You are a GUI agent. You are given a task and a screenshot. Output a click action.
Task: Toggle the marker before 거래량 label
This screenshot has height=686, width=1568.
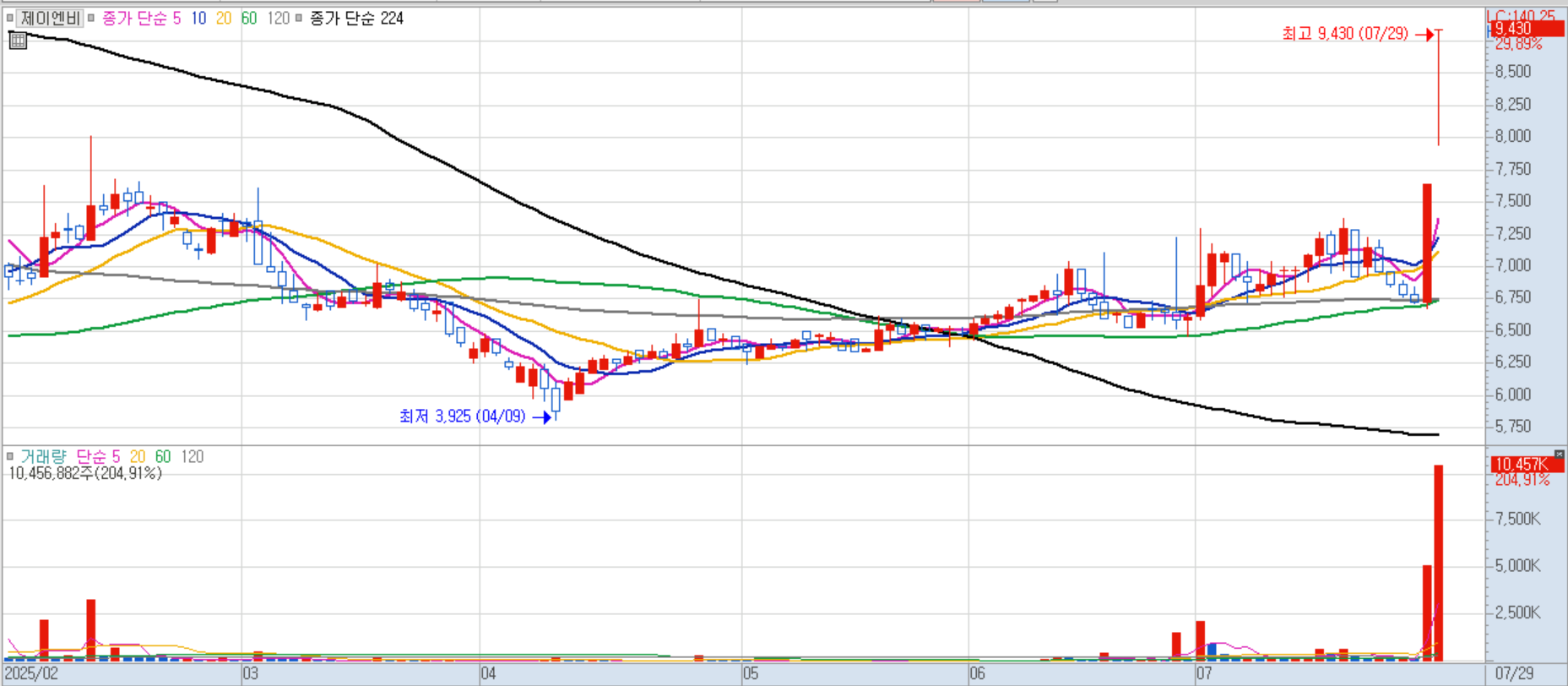point(10,456)
